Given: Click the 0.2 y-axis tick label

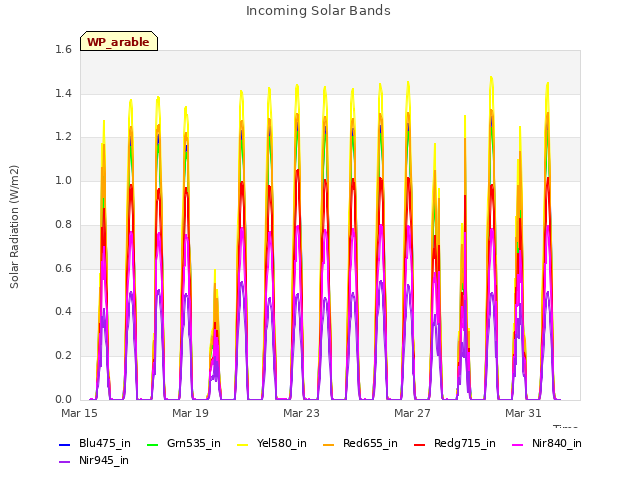Looking at the screenshot, I should click(x=63, y=356).
